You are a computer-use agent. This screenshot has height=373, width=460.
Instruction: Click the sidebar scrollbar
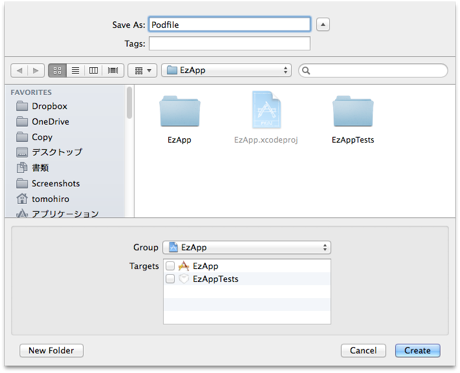129,103
